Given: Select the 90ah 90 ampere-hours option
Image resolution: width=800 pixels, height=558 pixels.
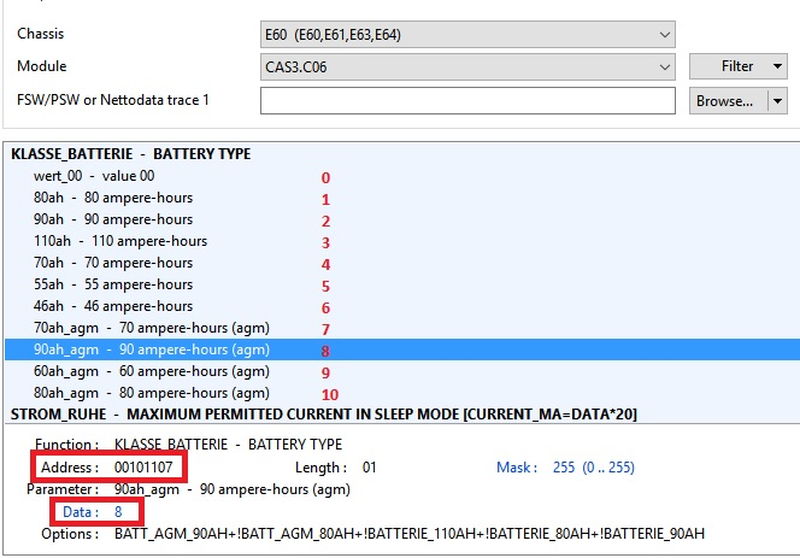Looking at the screenshot, I should tap(113, 219).
